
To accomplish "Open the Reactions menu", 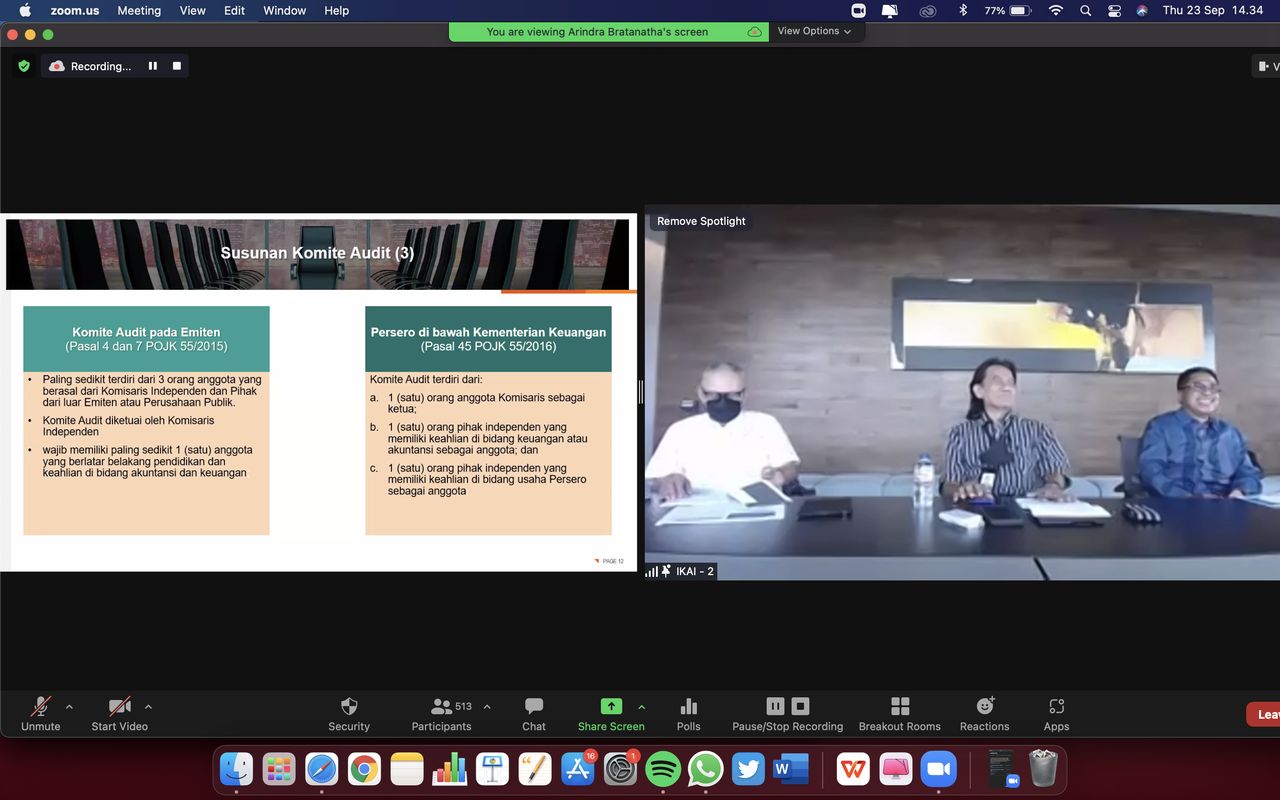I will [985, 714].
